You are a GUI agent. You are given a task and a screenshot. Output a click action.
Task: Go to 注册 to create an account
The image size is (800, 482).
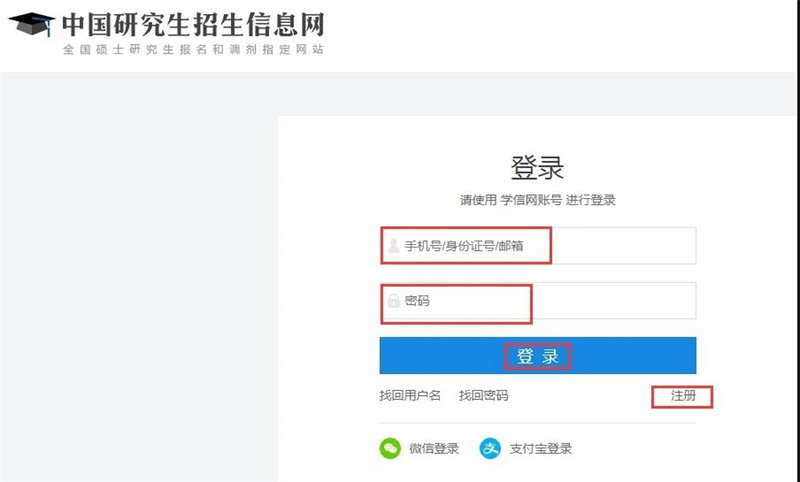coord(683,396)
